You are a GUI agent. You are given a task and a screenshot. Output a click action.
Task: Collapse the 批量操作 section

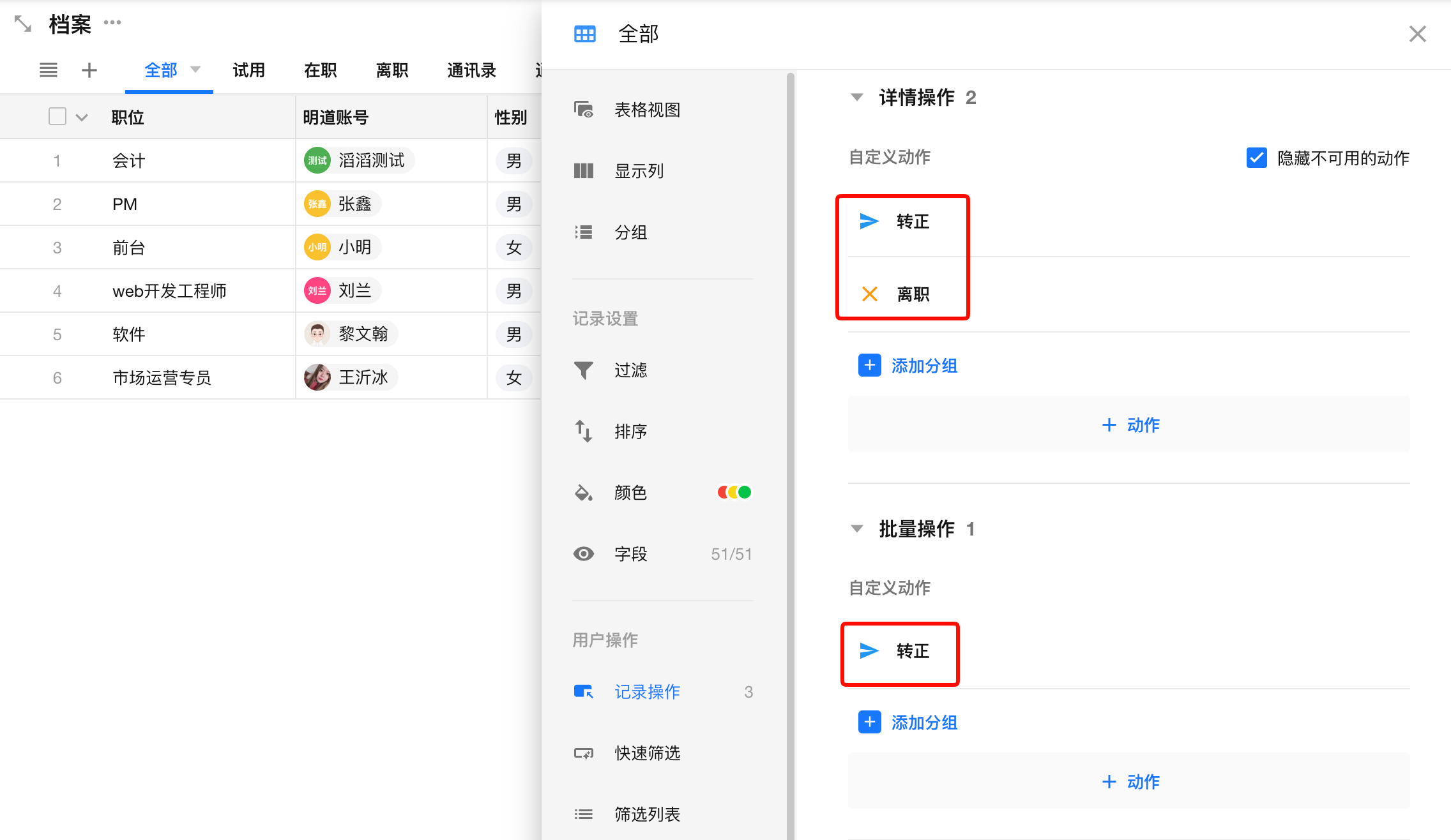[857, 529]
